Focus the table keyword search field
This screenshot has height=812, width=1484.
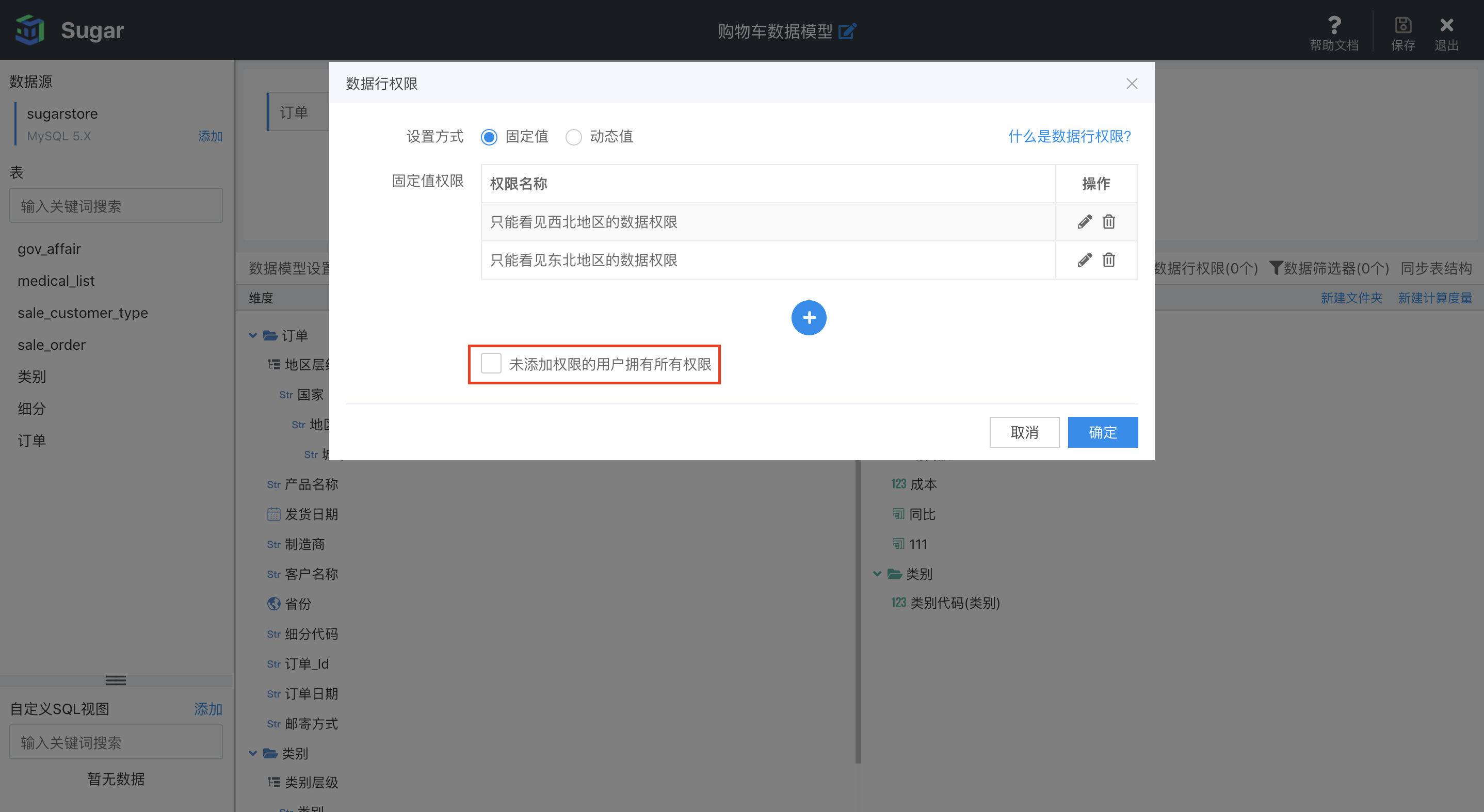(116, 206)
